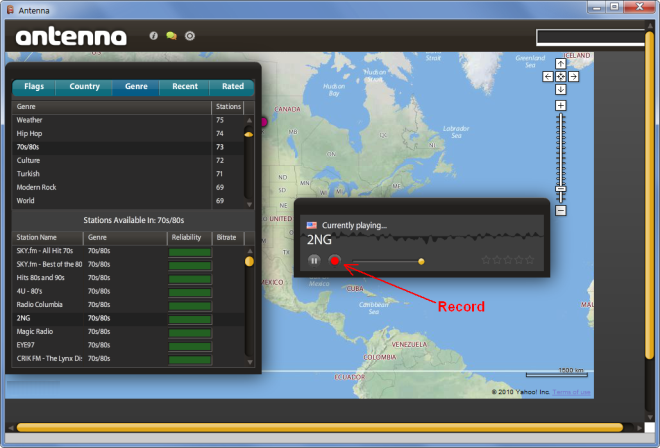The width and height of the screenshot is (660, 448).
Task: Click the Antenna logo
Action: point(71,37)
